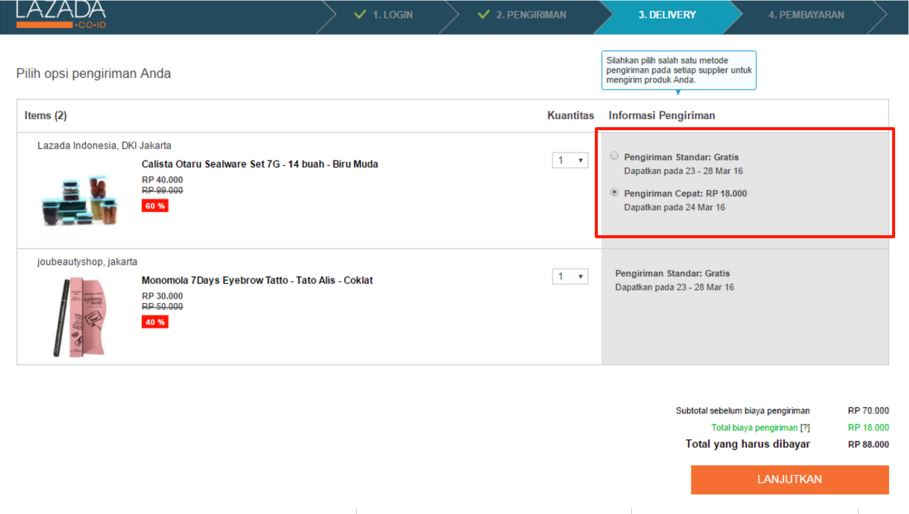909x514 pixels.
Task: Go to step 4. Pembayaran
Action: click(806, 15)
